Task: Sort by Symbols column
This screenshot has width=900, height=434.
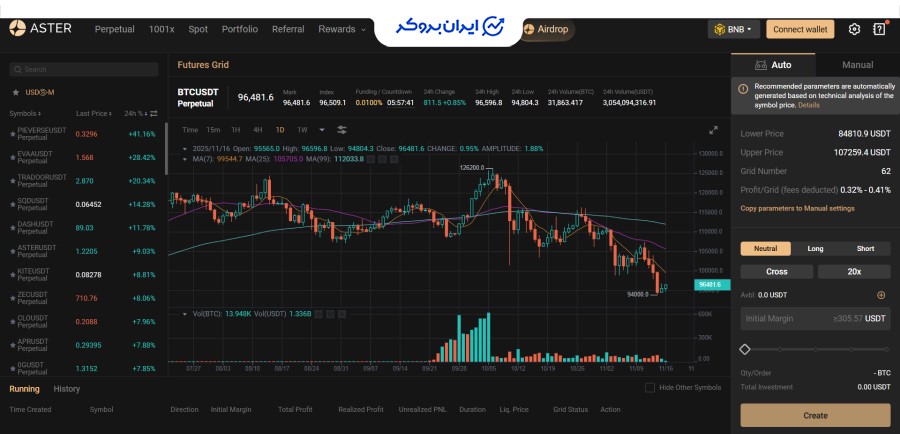Action: (x=25, y=114)
